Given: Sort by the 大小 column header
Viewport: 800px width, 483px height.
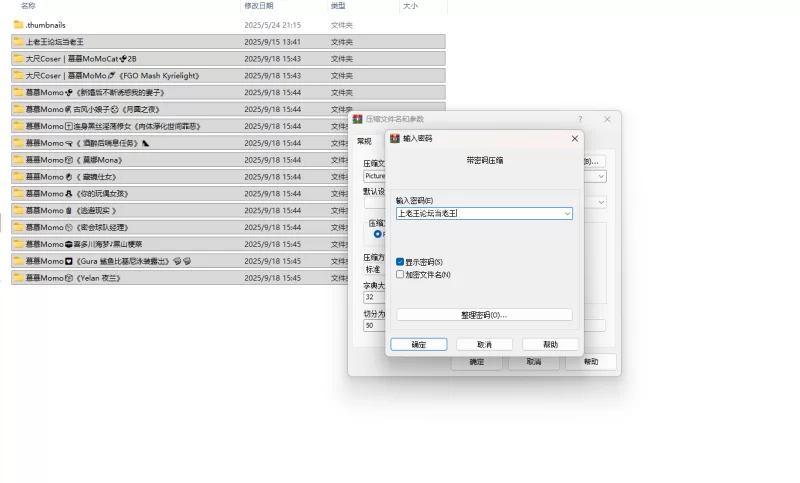Looking at the screenshot, I should [410, 6].
